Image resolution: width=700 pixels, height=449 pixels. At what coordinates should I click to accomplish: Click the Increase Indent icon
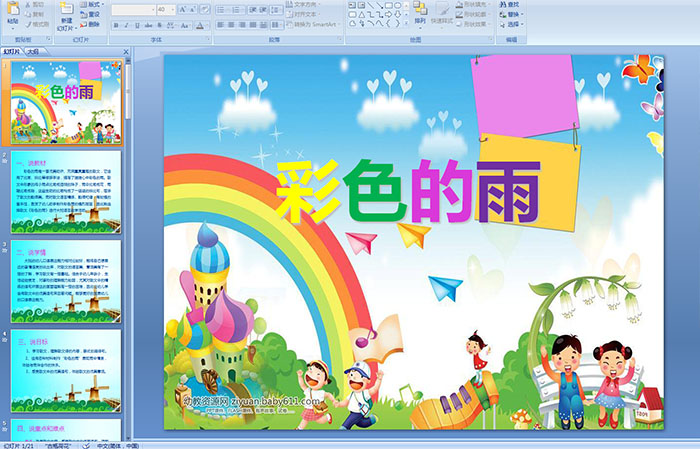[x=263, y=10]
